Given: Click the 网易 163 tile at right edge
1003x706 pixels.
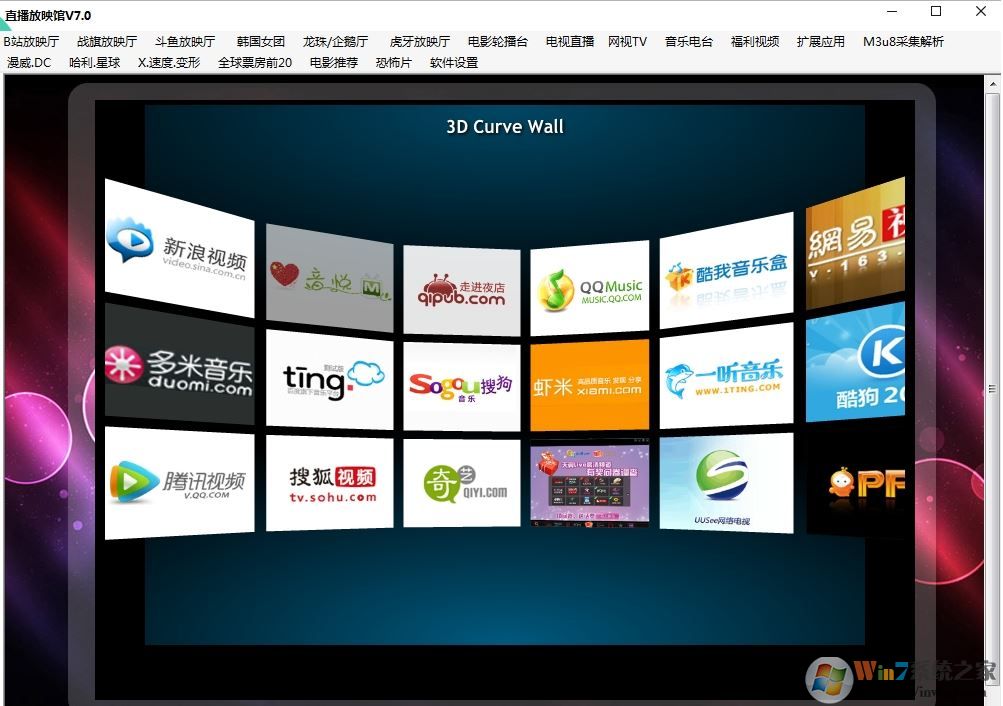Looking at the screenshot, I should coord(855,247).
